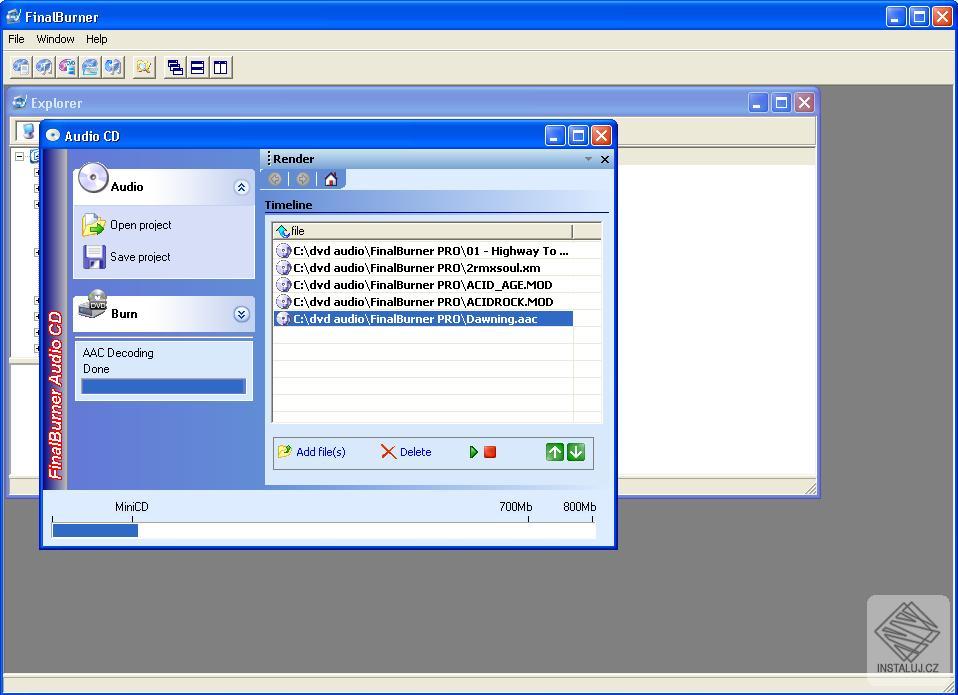
Task: Open the Render panel dropdown arrow
Action: click(x=588, y=159)
